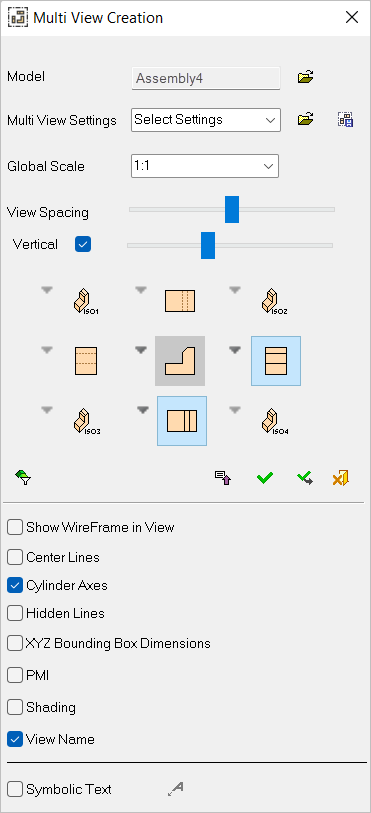
Task: Uncheck the Cylinder Axes checkbox
Action: pos(15,585)
